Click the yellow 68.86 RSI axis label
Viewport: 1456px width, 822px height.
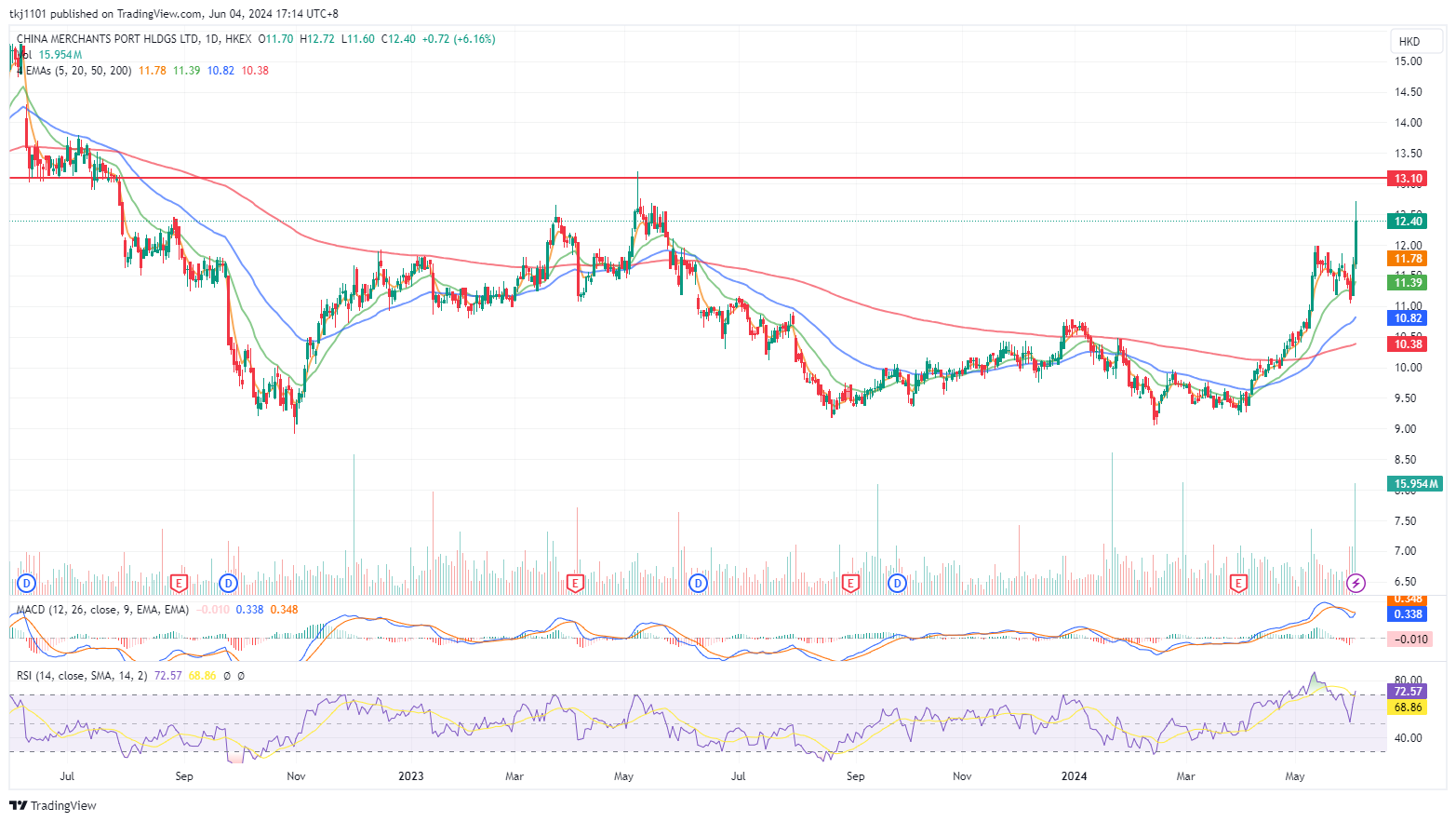point(1408,707)
